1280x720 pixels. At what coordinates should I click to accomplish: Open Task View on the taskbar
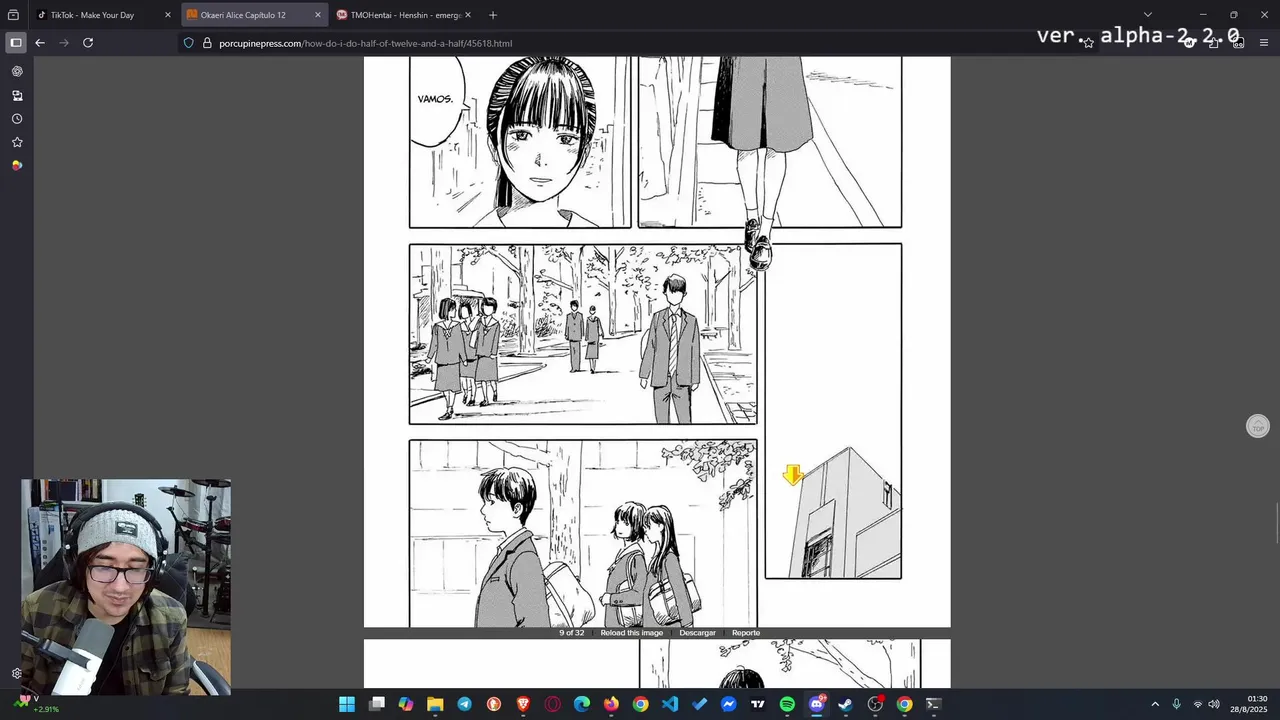click(376, 704)
